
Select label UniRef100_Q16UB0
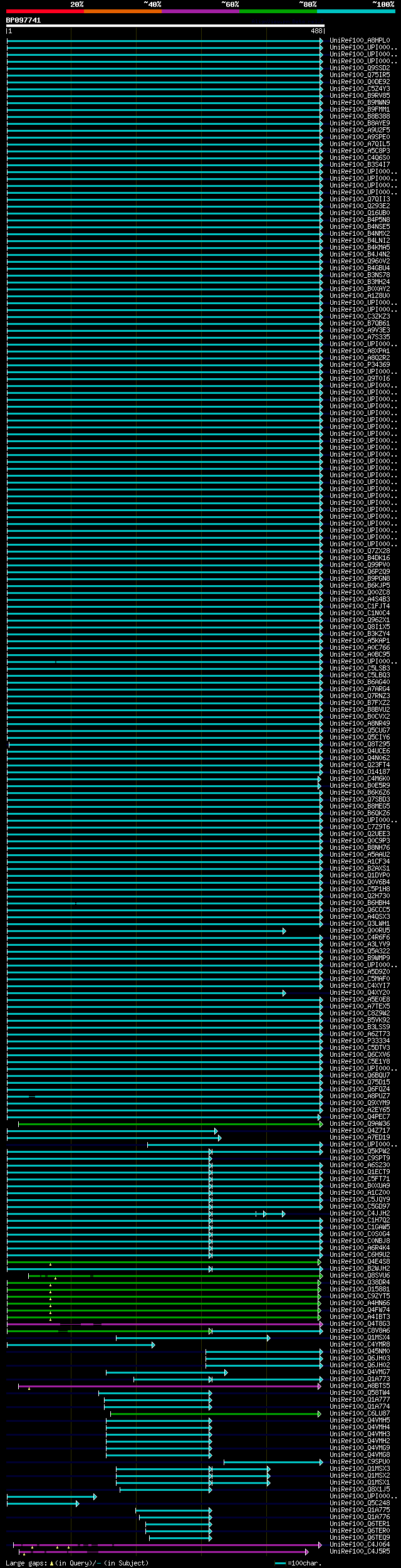point(360,213)
